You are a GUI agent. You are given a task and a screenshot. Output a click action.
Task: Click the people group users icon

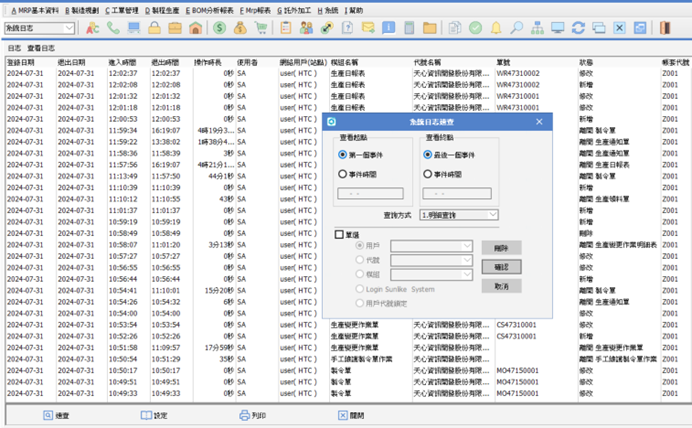pos(306,28)
